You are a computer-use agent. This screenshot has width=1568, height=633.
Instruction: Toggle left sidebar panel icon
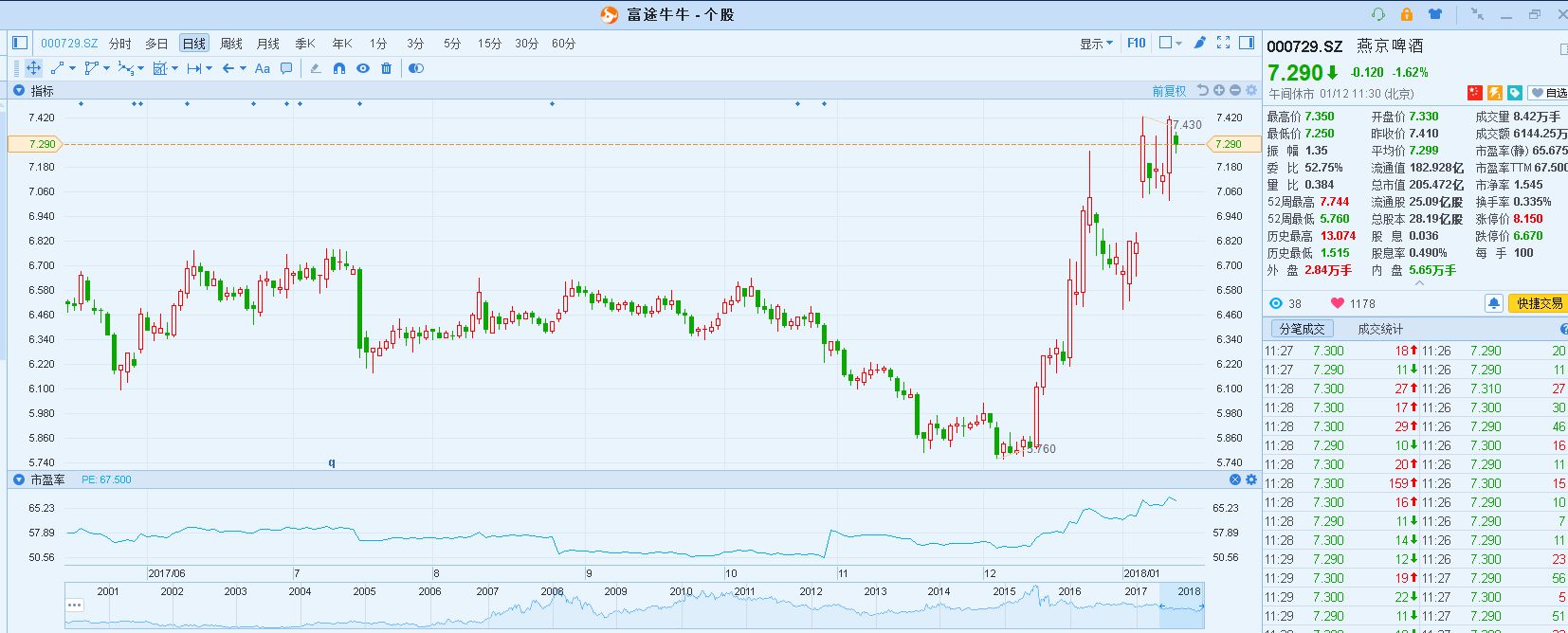20,43
